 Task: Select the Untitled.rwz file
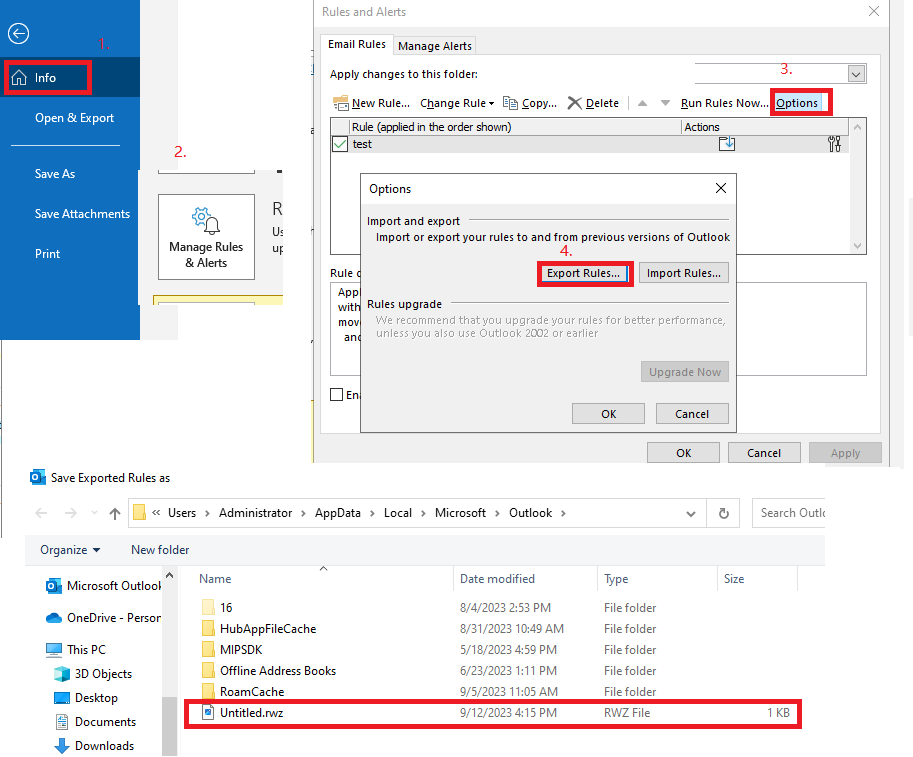coord(493,713)
